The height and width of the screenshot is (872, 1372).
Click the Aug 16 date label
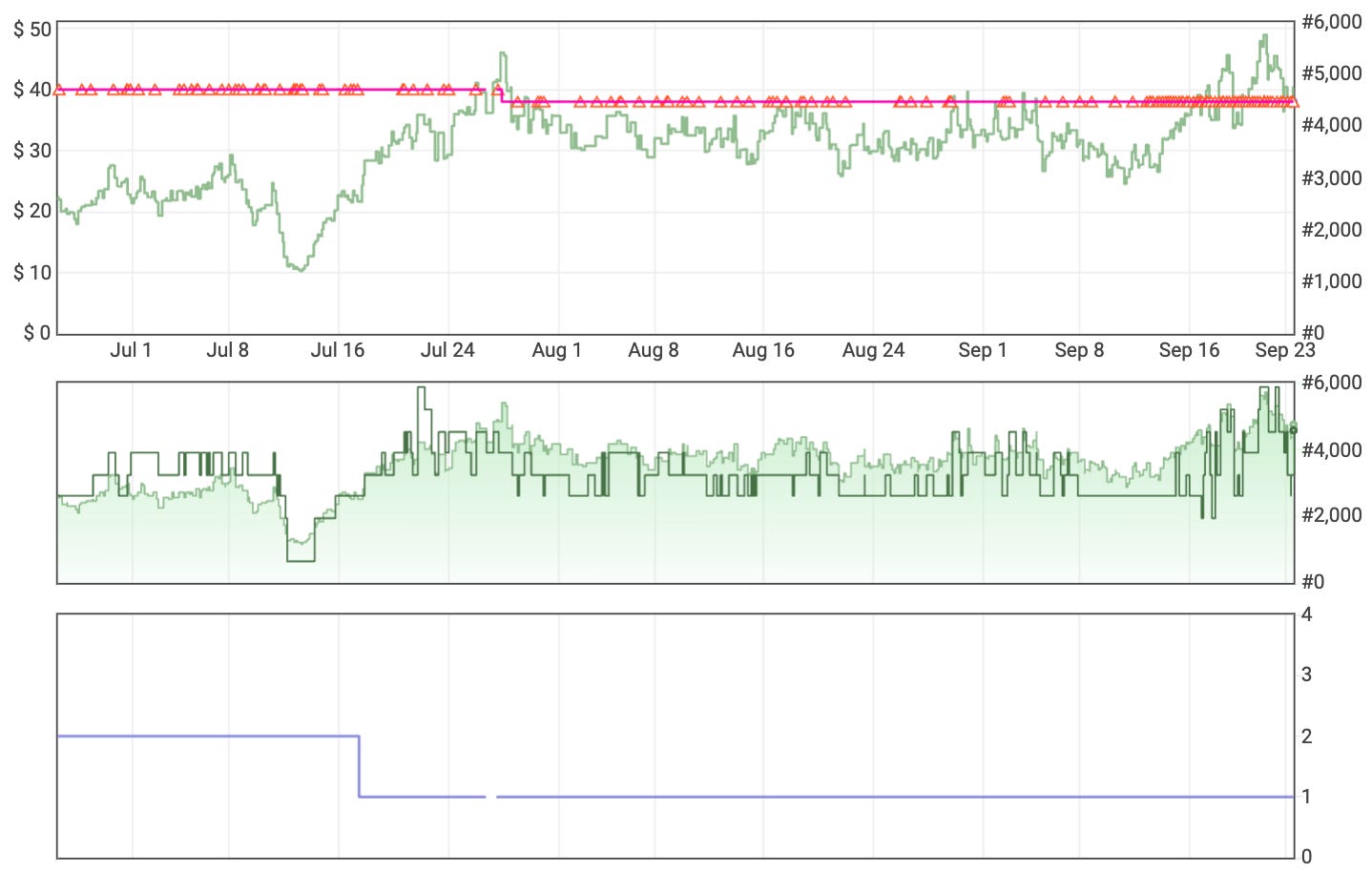[x=765, y=350]
